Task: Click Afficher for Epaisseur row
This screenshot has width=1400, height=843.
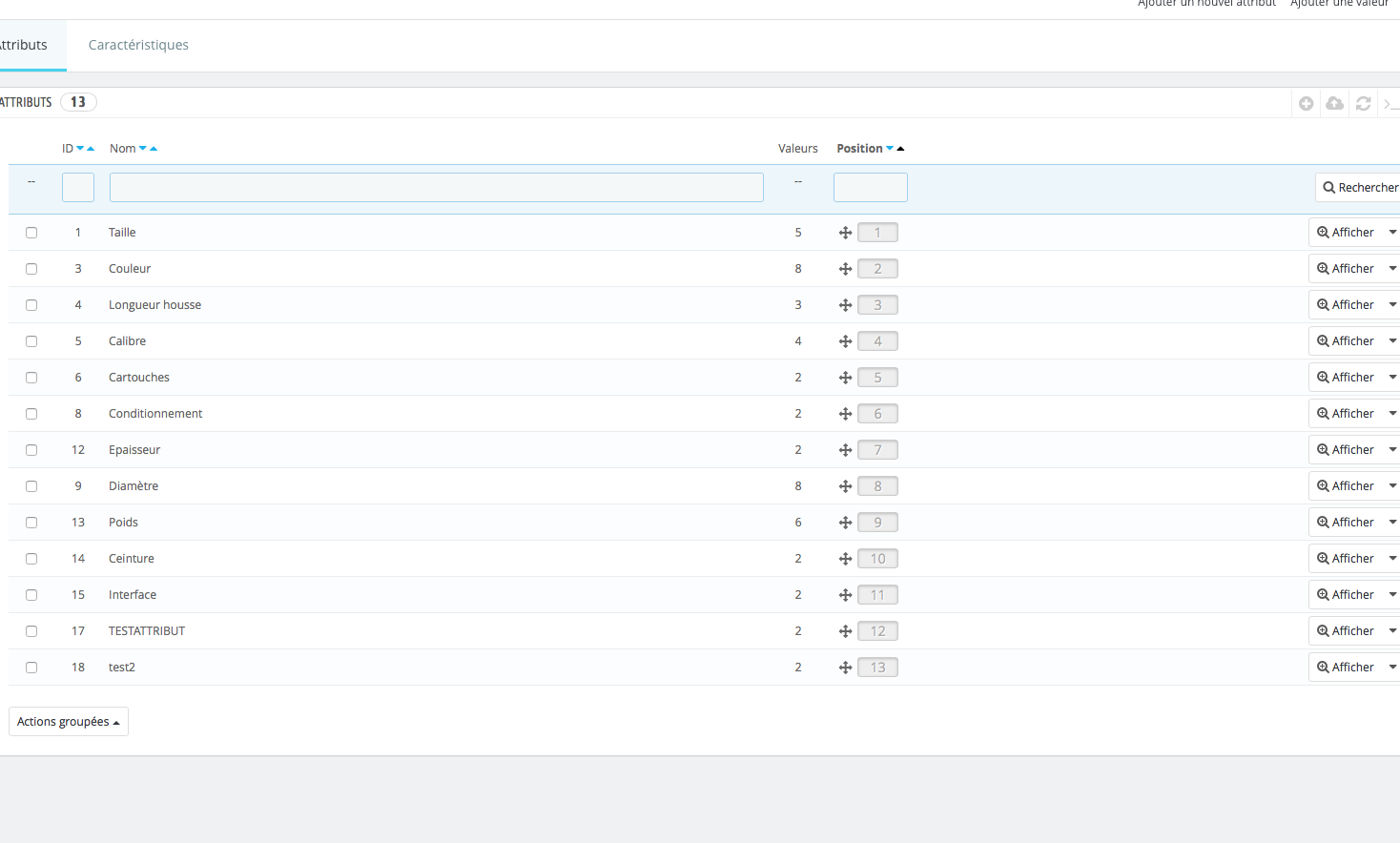Action: click(1346, 450)
